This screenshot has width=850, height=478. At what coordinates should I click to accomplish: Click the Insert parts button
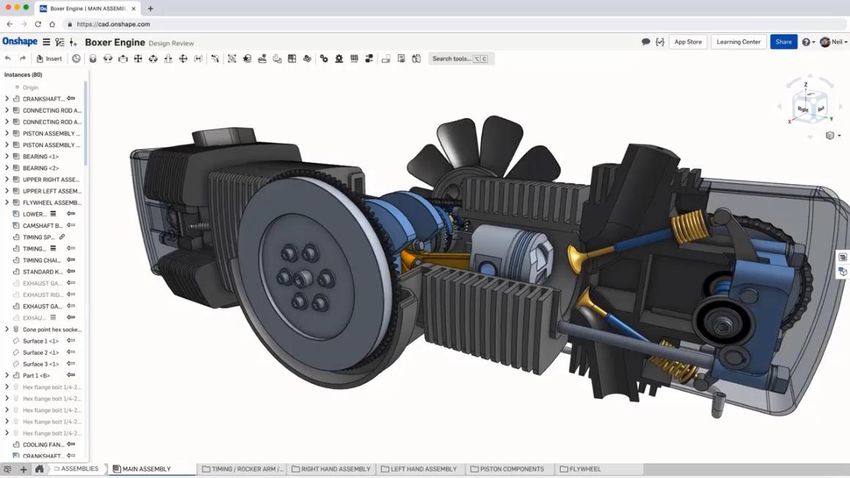click(49, 59)
